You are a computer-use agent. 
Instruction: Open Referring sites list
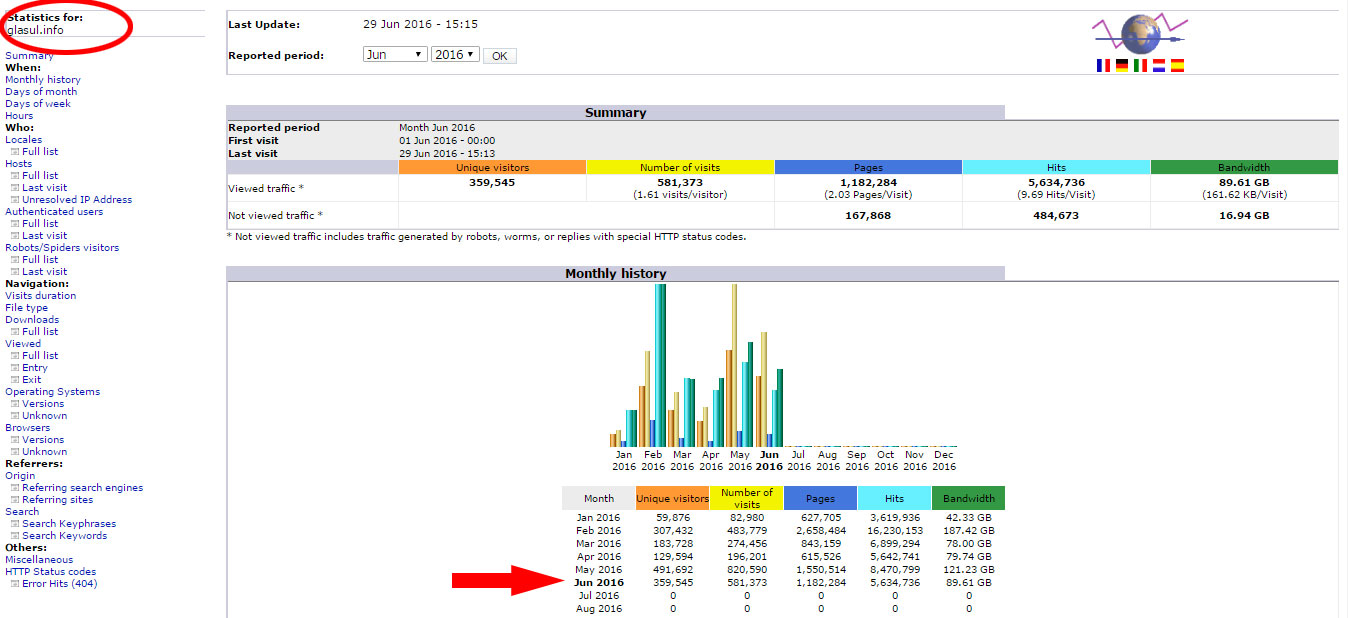57,500
